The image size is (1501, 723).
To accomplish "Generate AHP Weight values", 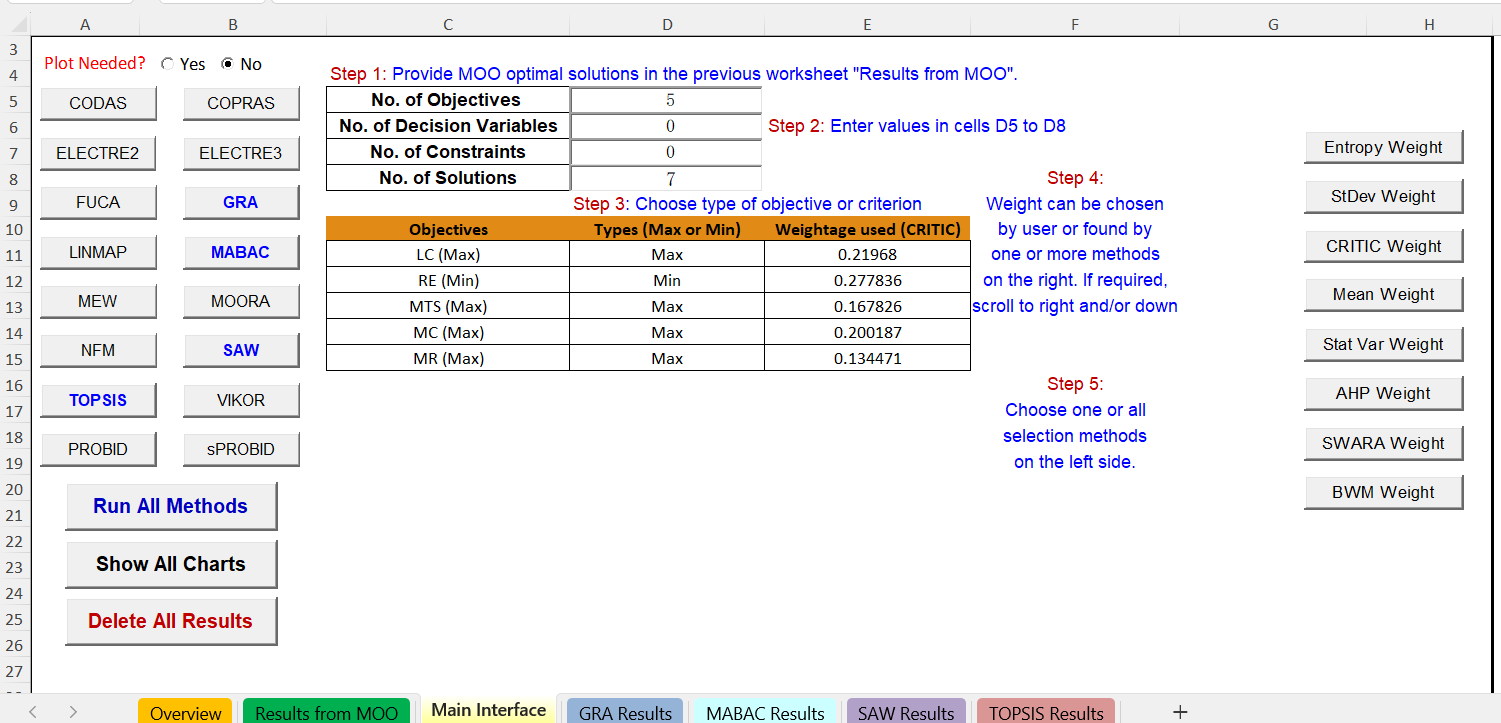I will 1383,392.
